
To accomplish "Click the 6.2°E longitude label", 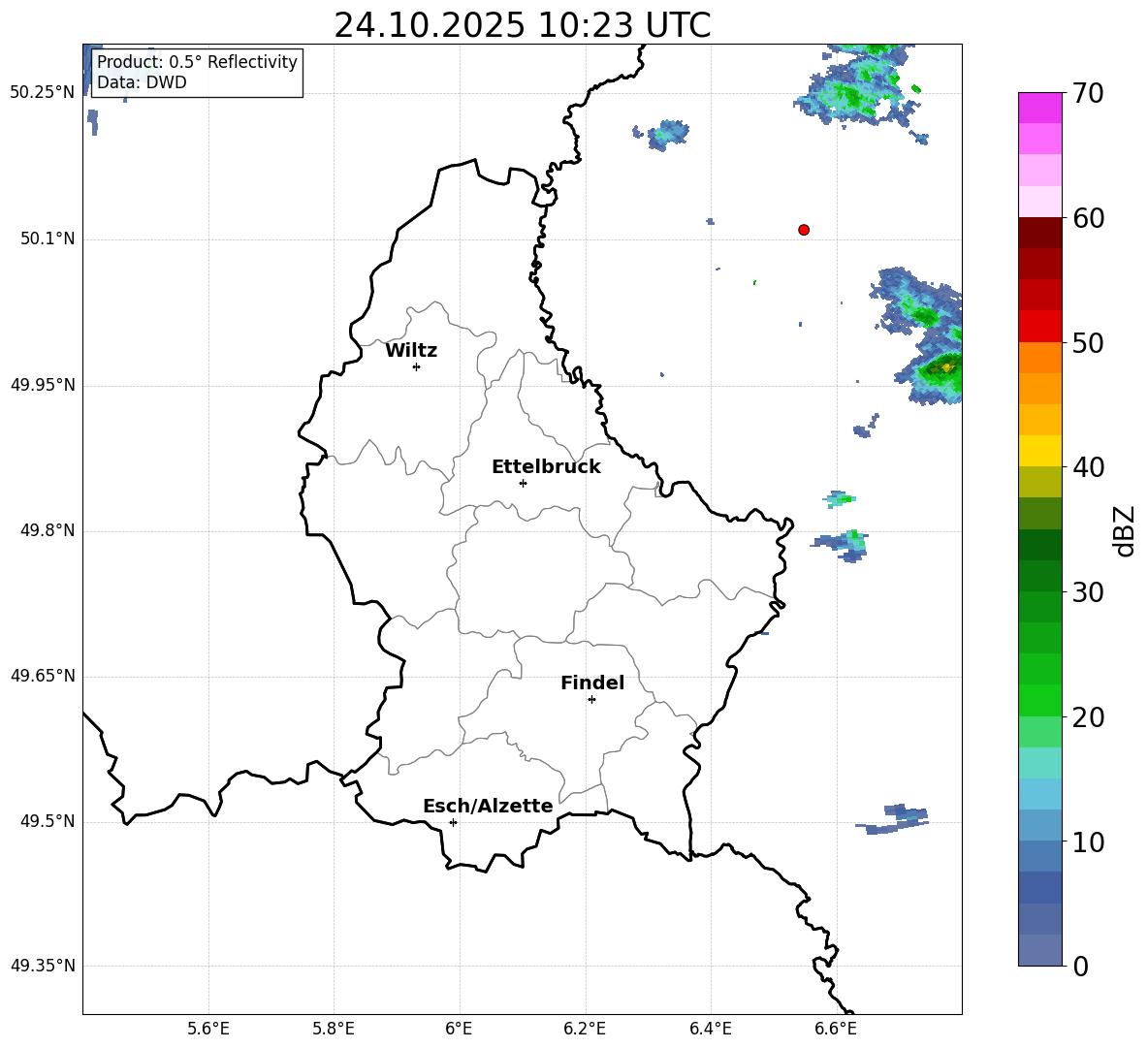I will [585, 1029].
